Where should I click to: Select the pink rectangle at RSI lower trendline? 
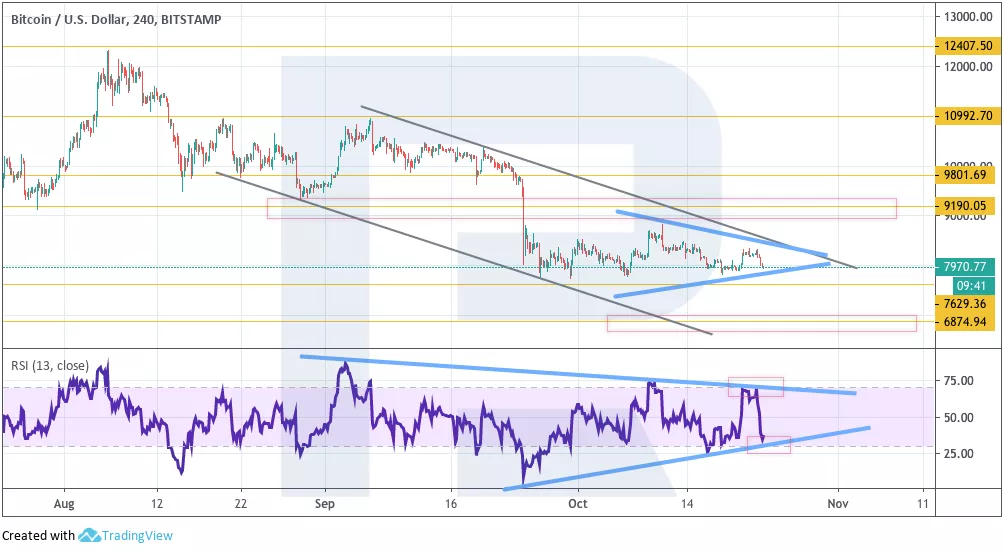[x=769, y=445]
